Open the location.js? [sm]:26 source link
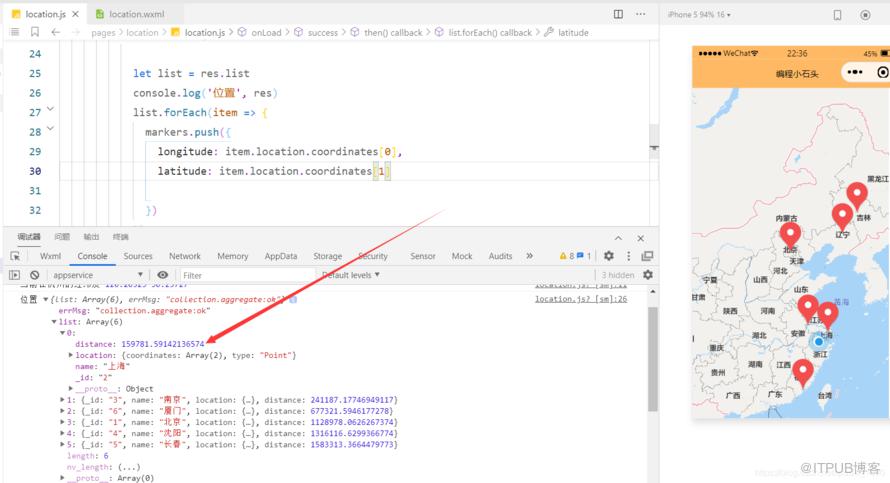This screenshot has width=890, height=483. [x=581, y=299]
